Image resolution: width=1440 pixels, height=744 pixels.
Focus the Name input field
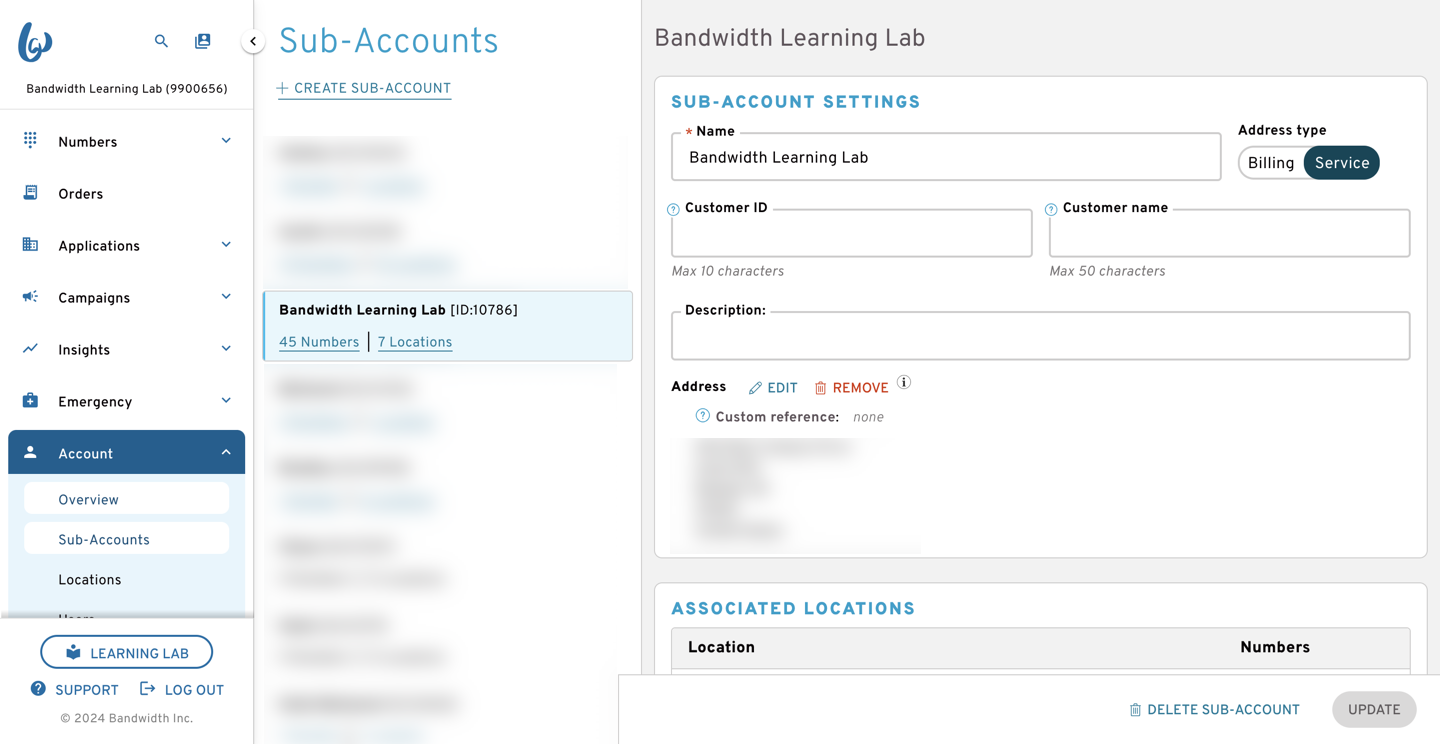click(x=946, y=157)
